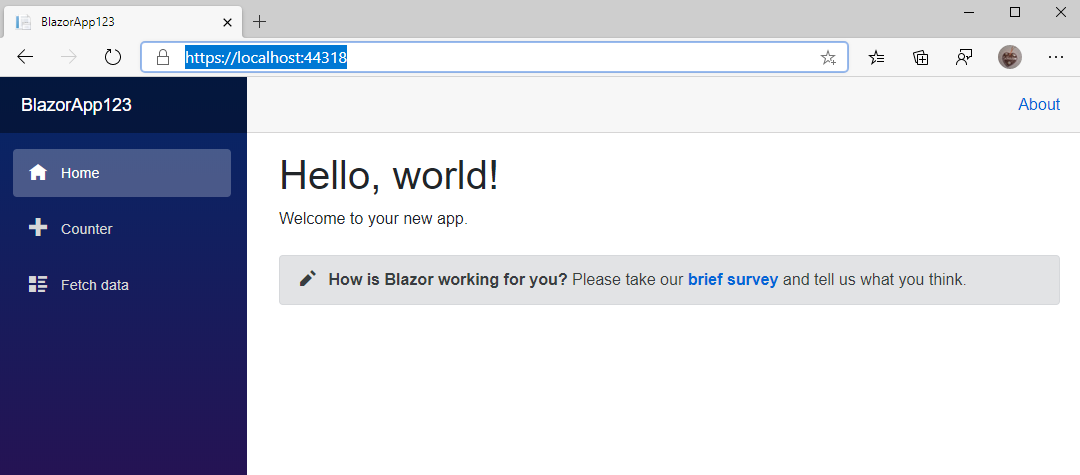The height and width of the screenshot is (475, 1080).
Task: Click the lock site-info icon
Action: pos(163,57)
